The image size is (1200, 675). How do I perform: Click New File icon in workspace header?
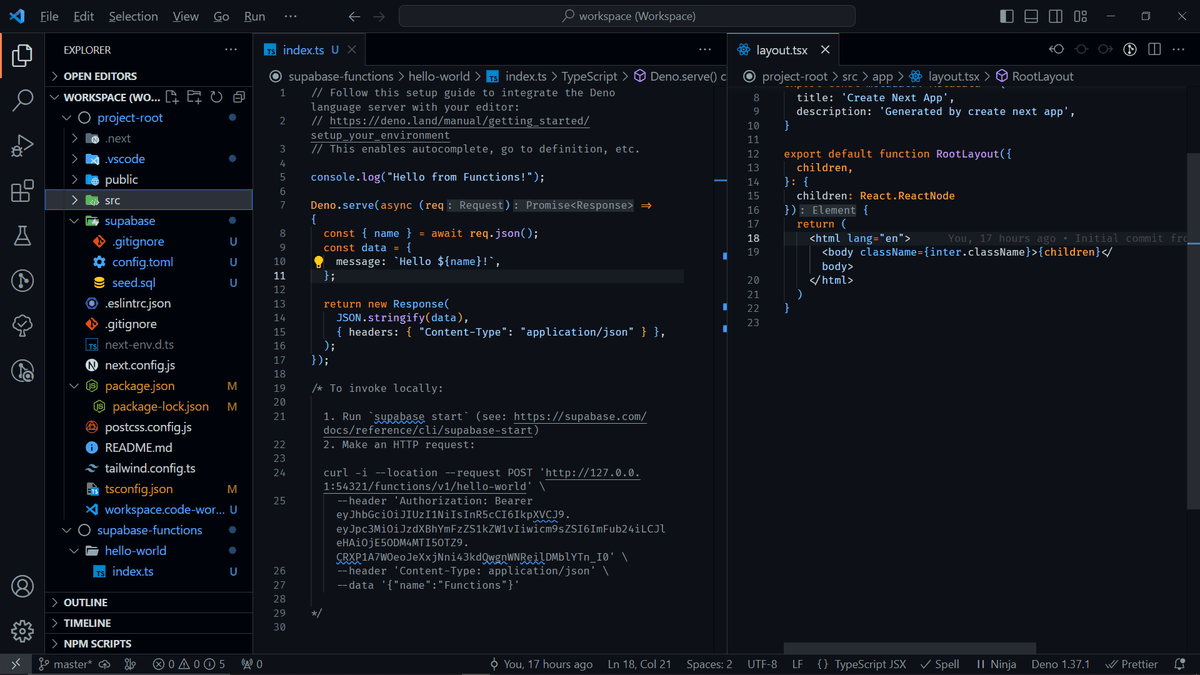click(172, 97)
